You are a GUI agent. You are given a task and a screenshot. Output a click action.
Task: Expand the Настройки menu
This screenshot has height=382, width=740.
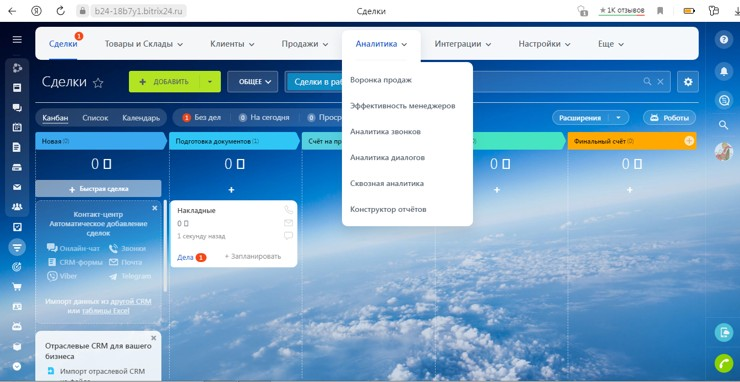point(544,44)
